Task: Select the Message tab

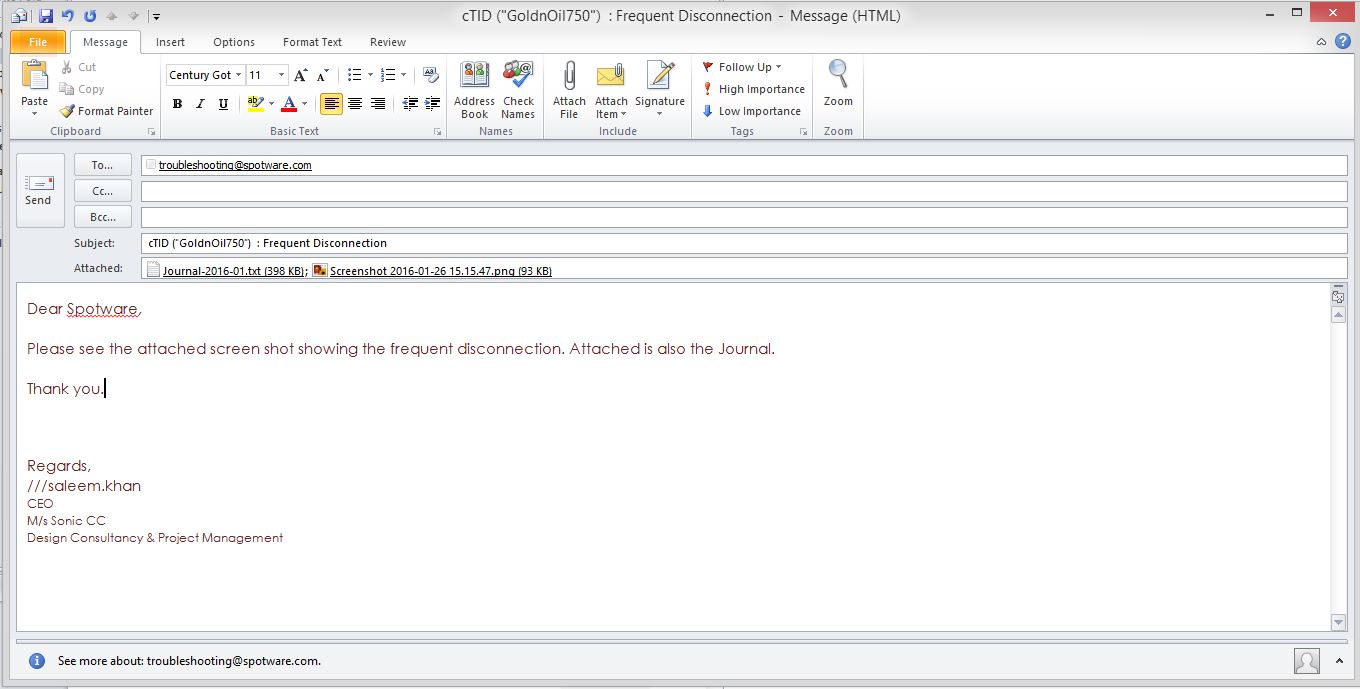Action: click(105, 42)
